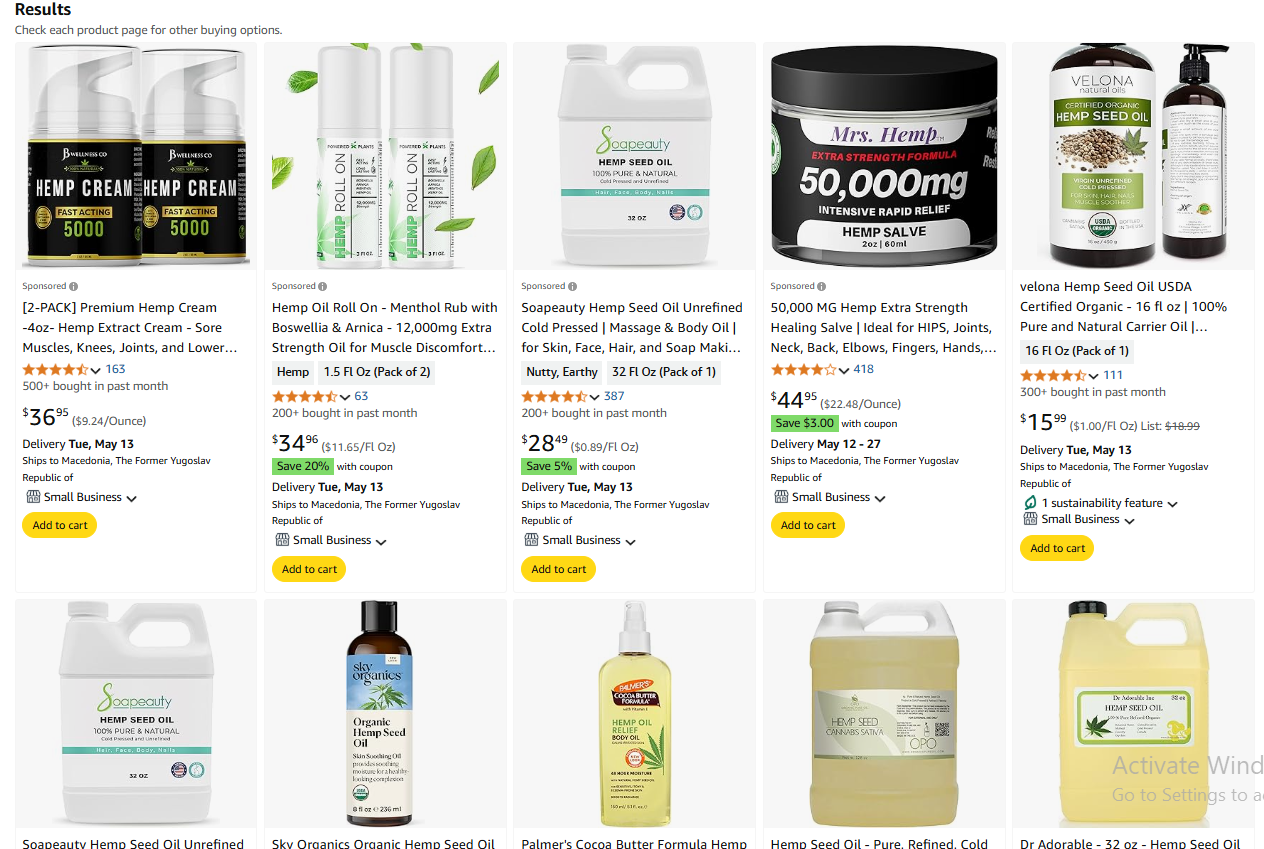Expand 1 sustainability feature dropdown
This screenshot has height=849, width=1264.
pos(1172,504)
